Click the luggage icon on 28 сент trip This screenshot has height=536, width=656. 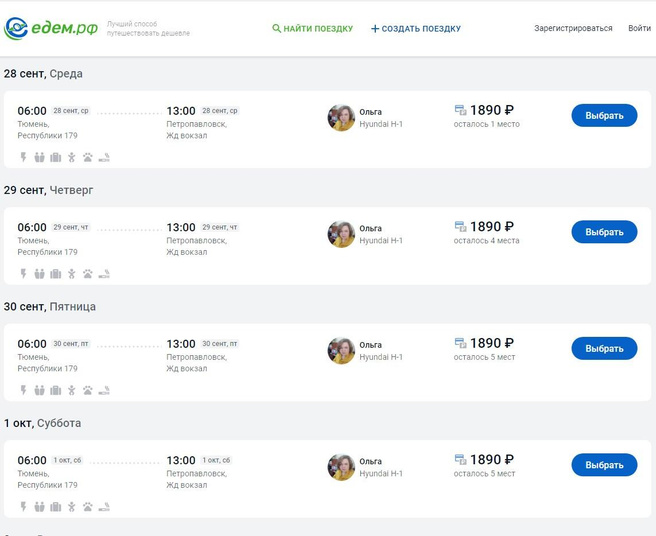point(56,157)
